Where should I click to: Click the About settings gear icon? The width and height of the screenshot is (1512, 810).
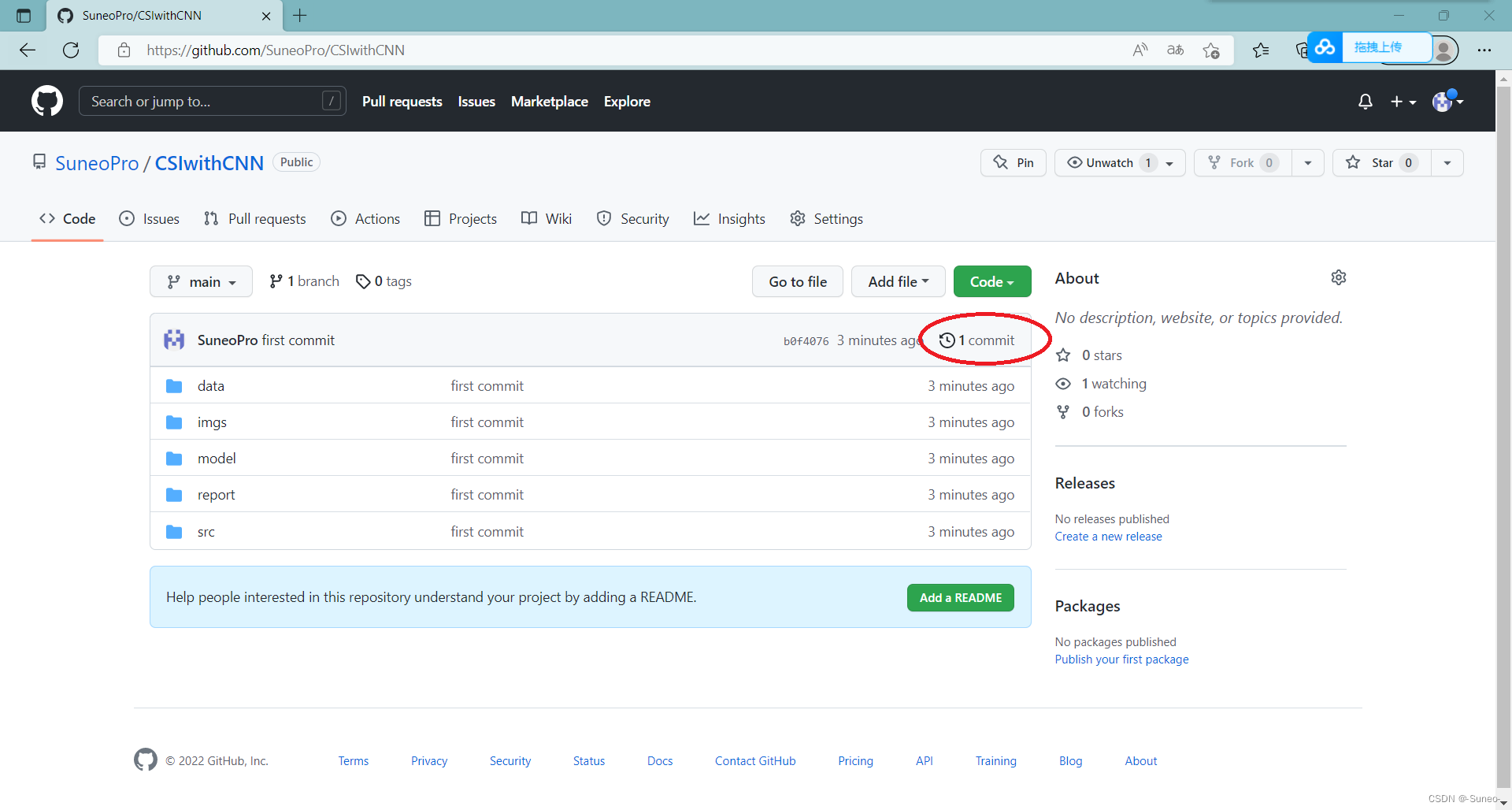(x=1339, y=277)
